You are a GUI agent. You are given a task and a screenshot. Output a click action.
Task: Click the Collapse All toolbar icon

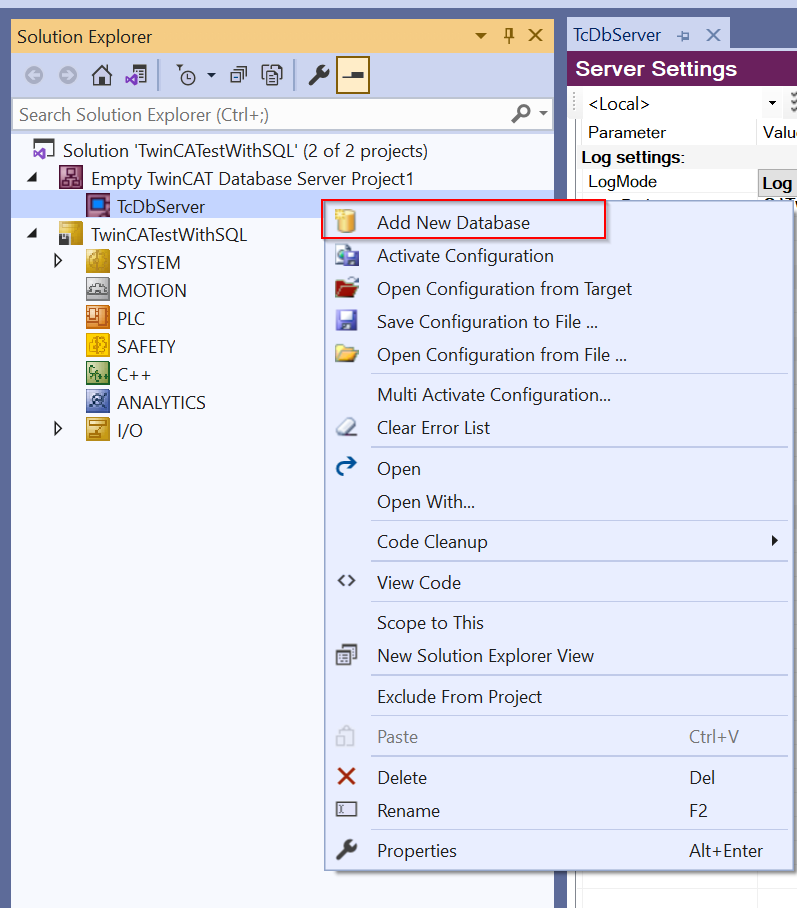pos(238,75)
